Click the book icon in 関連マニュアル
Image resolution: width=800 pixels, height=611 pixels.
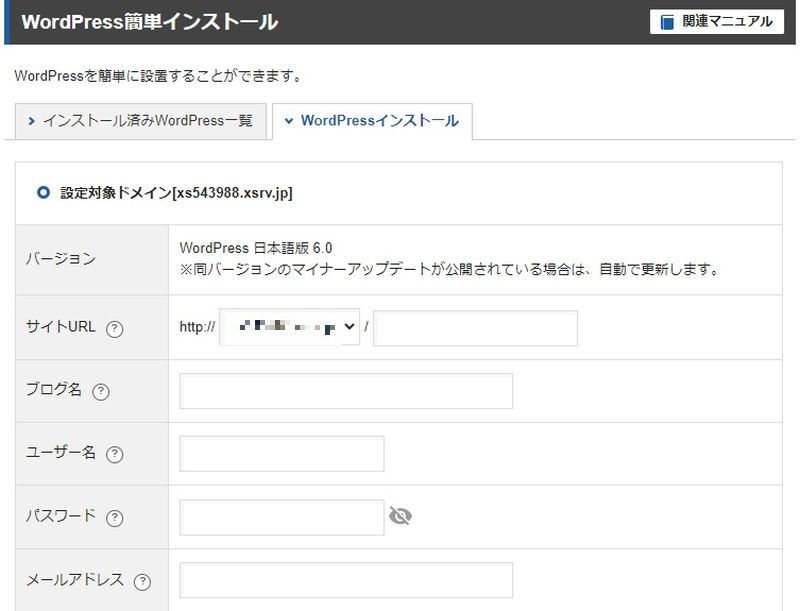pos(667,22)
